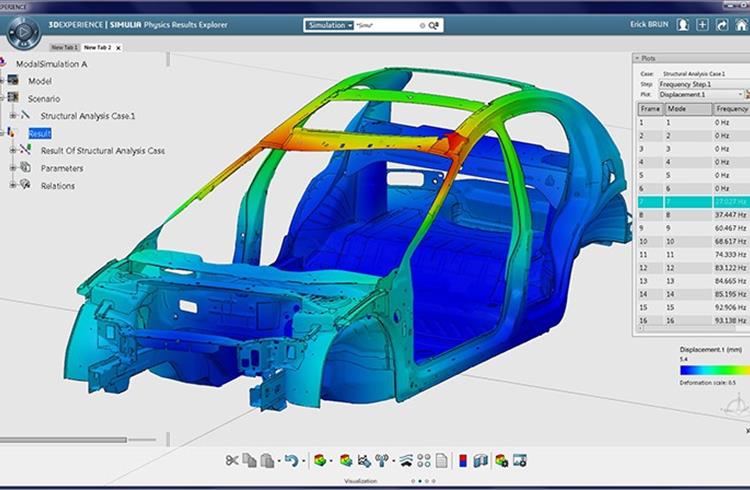Image resolution: width=750 pixels, height=490 pixels.
Task: Click the plus add icon in header
Action: coord(702,25)
